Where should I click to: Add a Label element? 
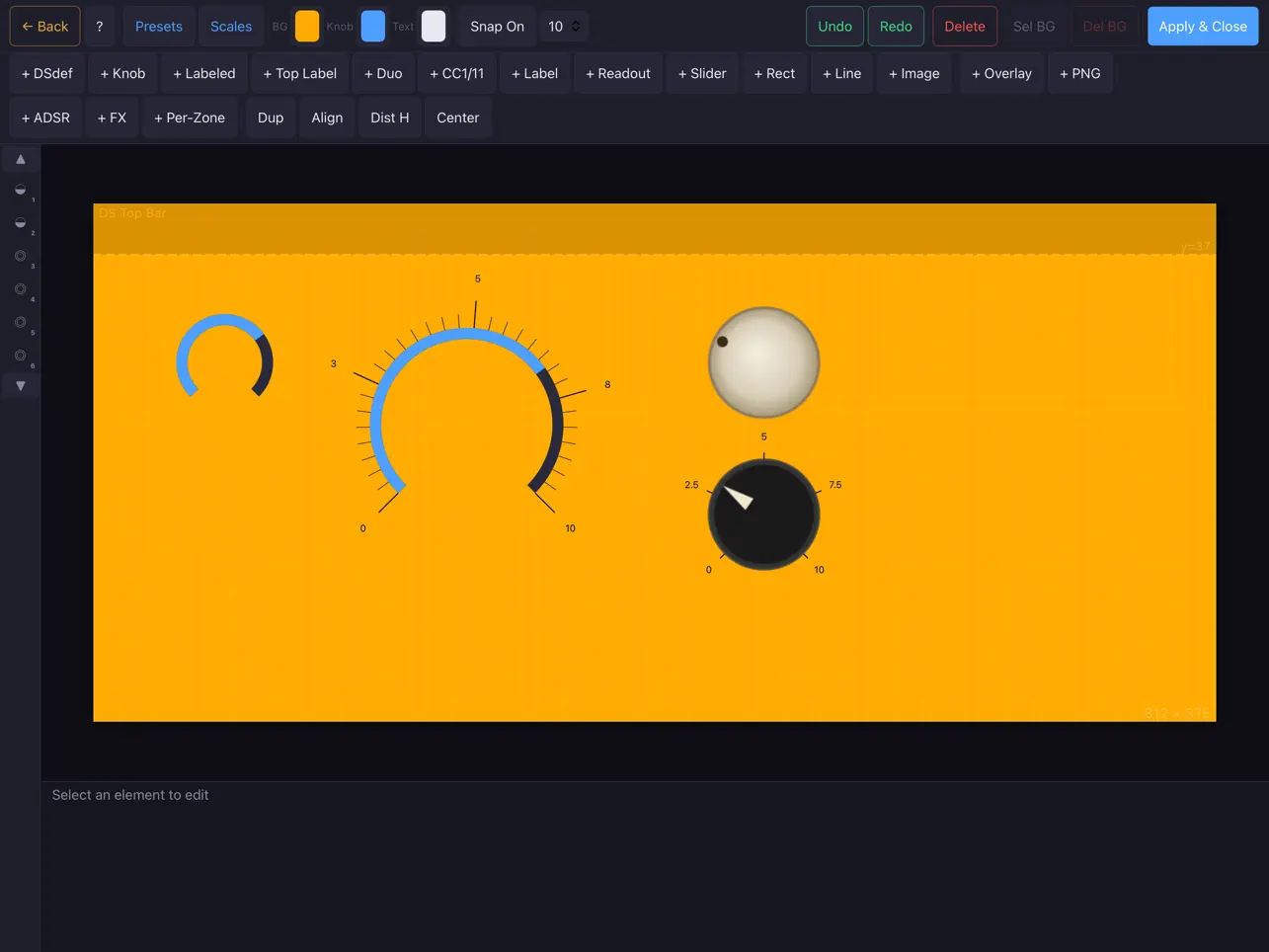coord(534,73)
